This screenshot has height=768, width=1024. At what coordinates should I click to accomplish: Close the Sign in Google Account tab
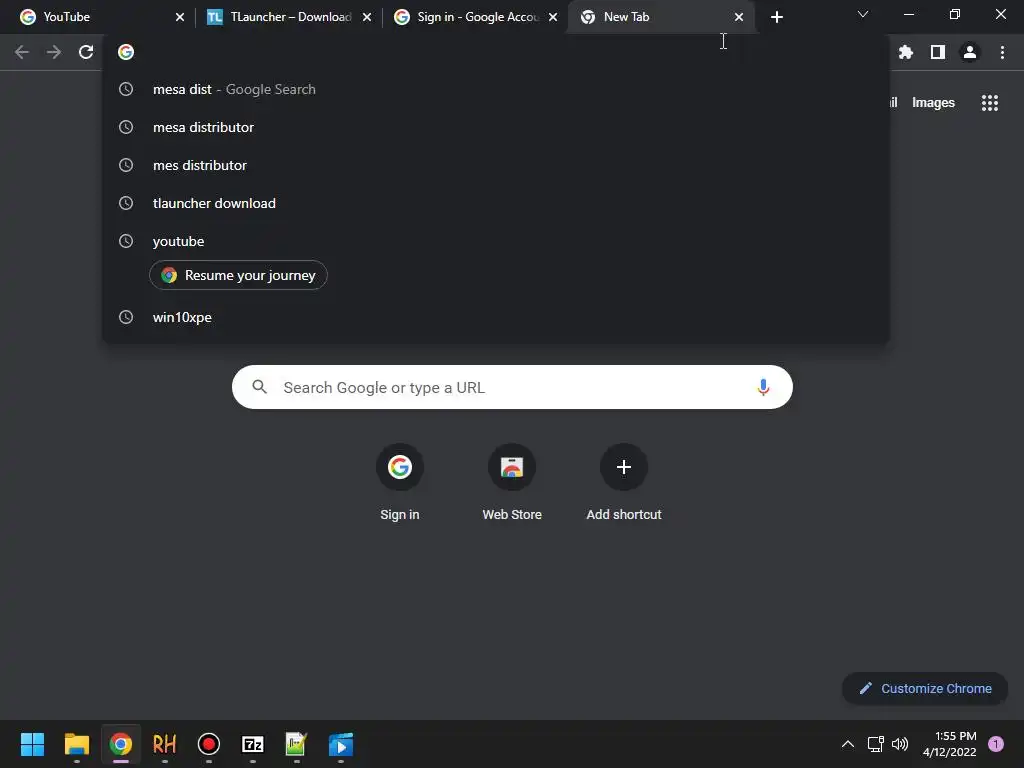click(x=553, y=17)
